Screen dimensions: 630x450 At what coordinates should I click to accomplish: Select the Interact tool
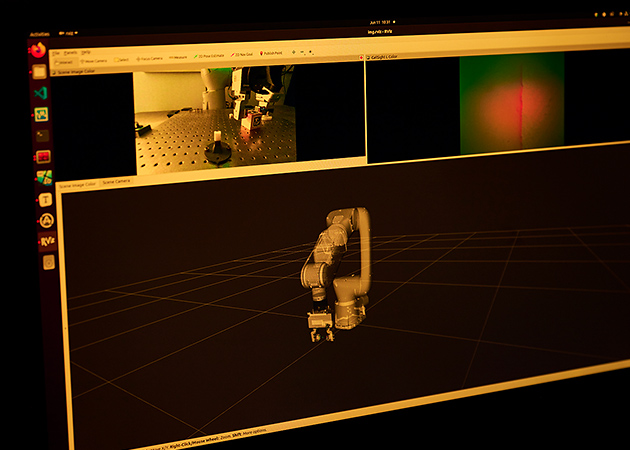coord(64,62)
